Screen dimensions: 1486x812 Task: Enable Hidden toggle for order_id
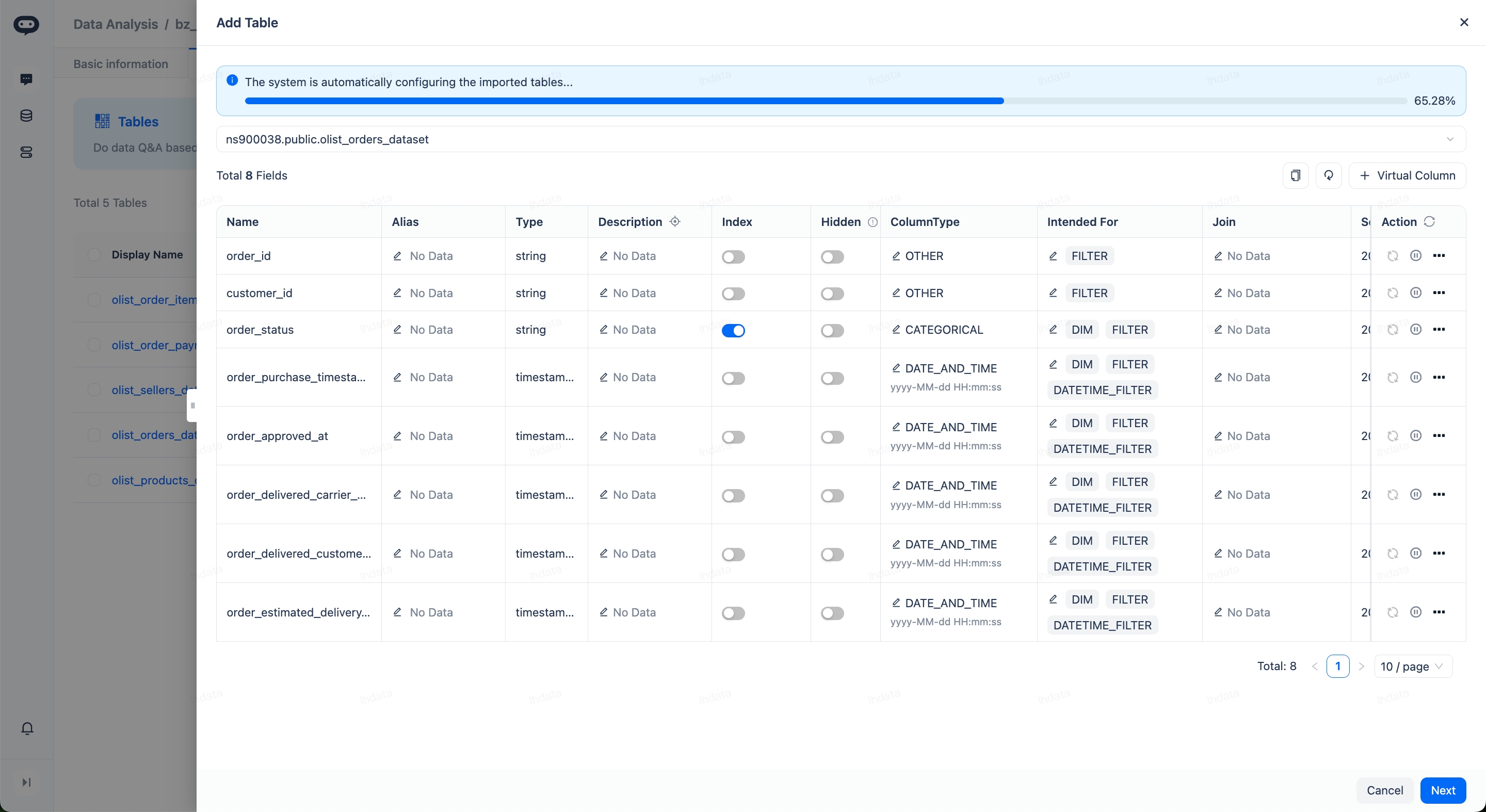(x=832, y=256)
